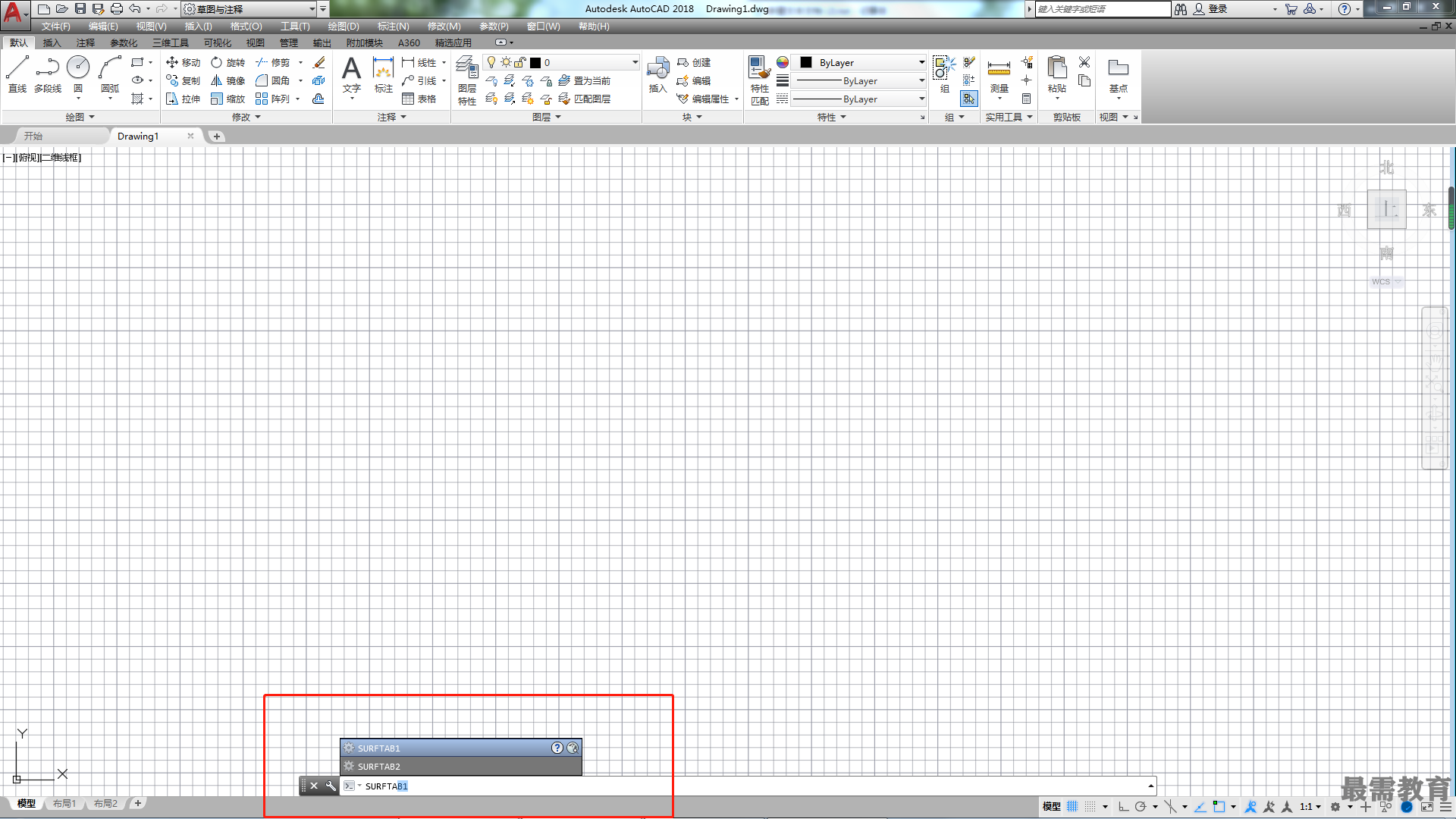Click the Measure (测量) tool
Image resolution: width=1456 pixels, height=819 pixels.
point(999,74)
